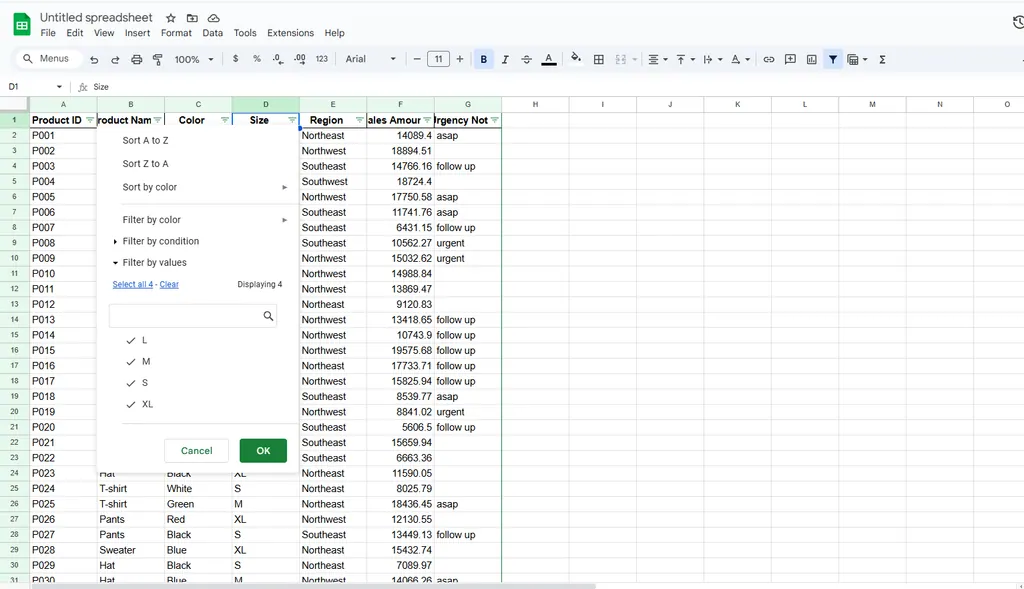Select the paint format tool
1024x589 pixels.
[x=157, y=60]
